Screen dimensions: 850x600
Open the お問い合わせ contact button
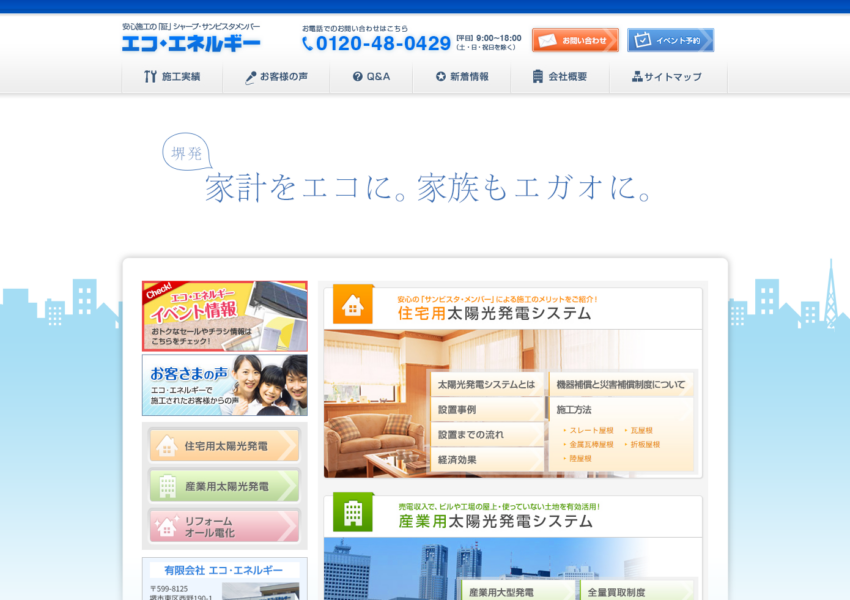click(575, 40)
